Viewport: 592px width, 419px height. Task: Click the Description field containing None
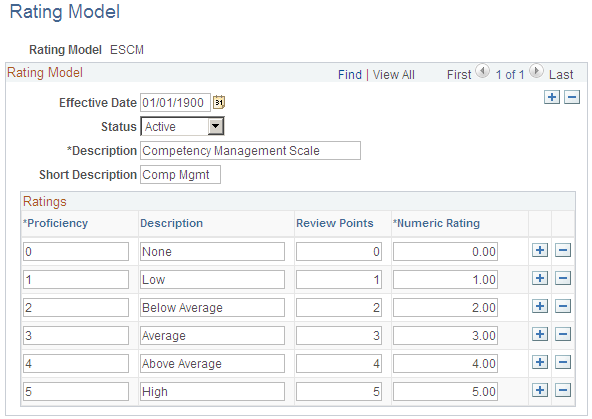click(x=212, y=251)
